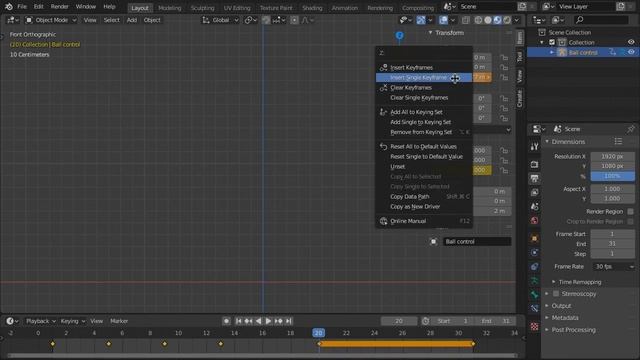Choose Insert Keyframes from context menu
The image size is (640, 360).
pos(424,67)
